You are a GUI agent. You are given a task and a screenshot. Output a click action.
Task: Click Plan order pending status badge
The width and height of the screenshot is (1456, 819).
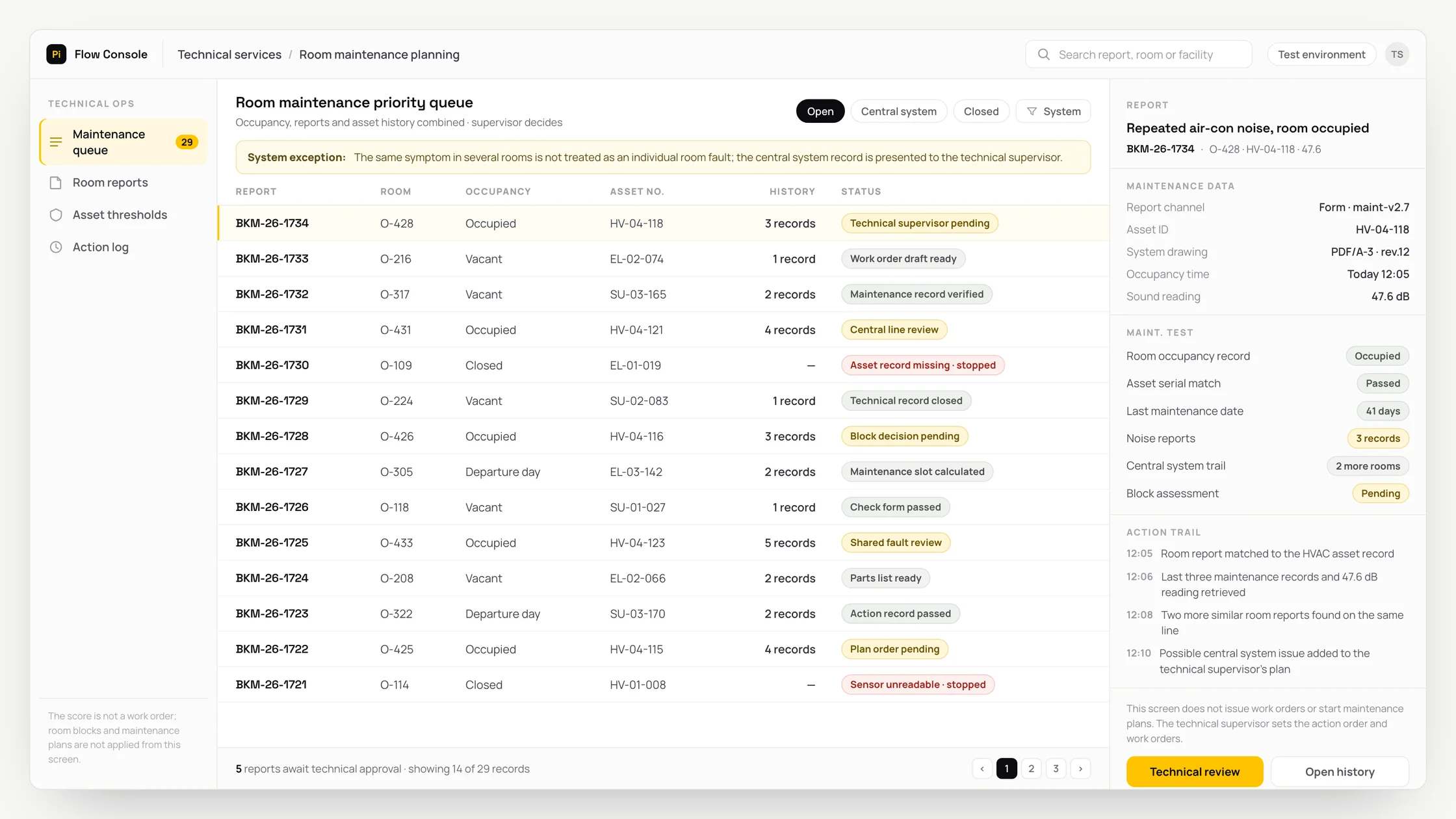point(894,649)
